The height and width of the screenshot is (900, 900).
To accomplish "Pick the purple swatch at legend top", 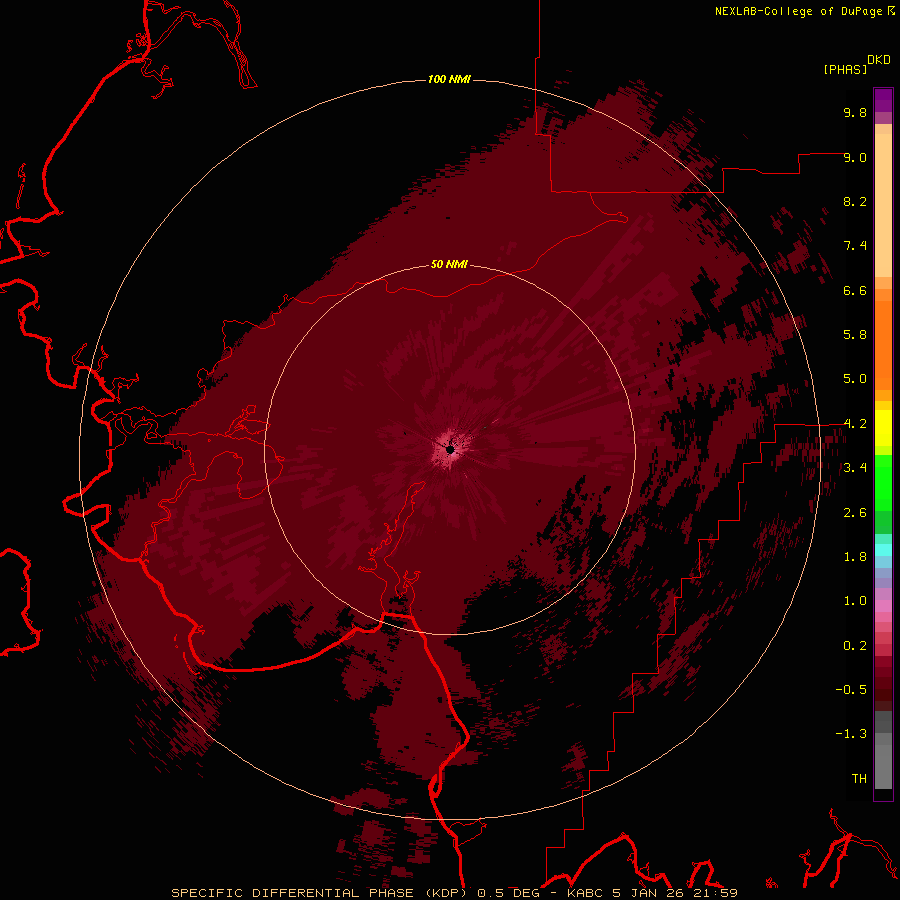I will click(883, 100).
